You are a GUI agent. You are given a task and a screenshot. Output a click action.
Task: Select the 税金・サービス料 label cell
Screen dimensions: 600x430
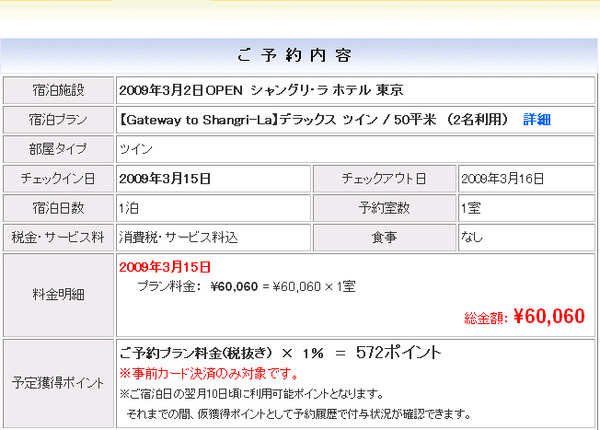(x=59, y=238)
